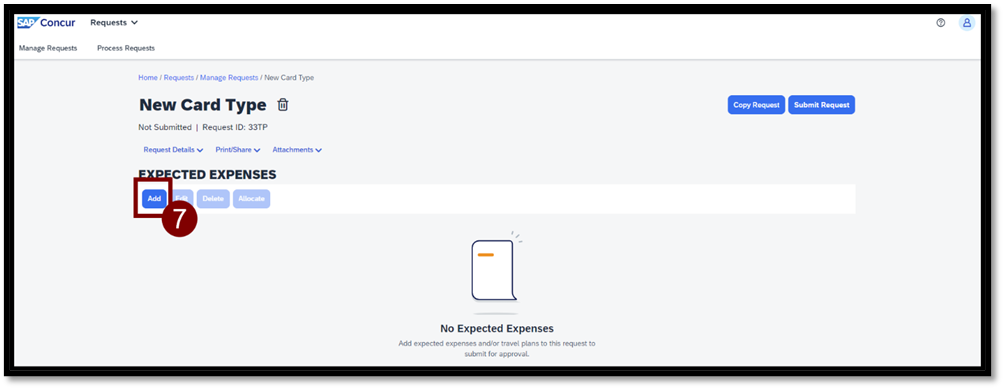Follow the Home breadcrumb link
Screen dimensions: 1004x389
tap(148, 77)
